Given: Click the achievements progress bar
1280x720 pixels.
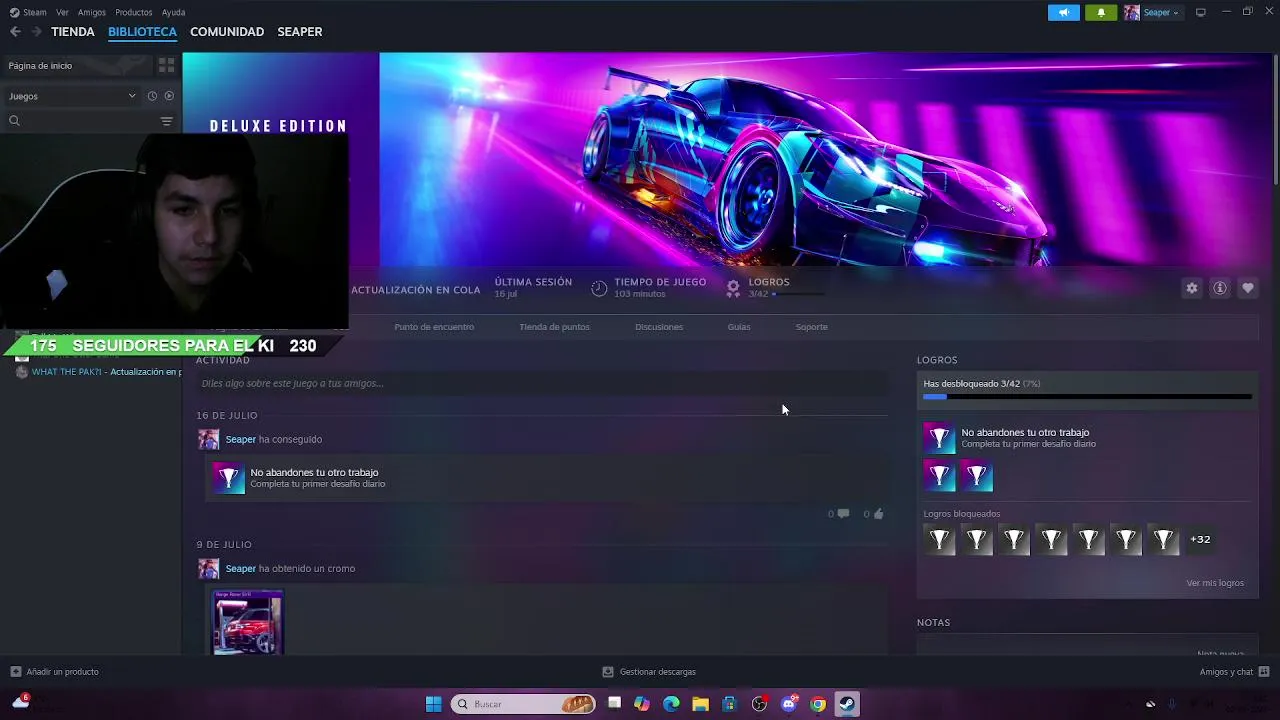Looking at the screenshot, I should (1087, 397).
